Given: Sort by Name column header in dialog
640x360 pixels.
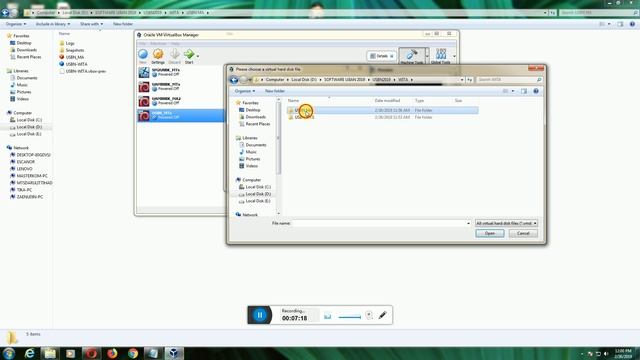Looking at the screenshot, I should pyautogui.click(x=293, y=100).
